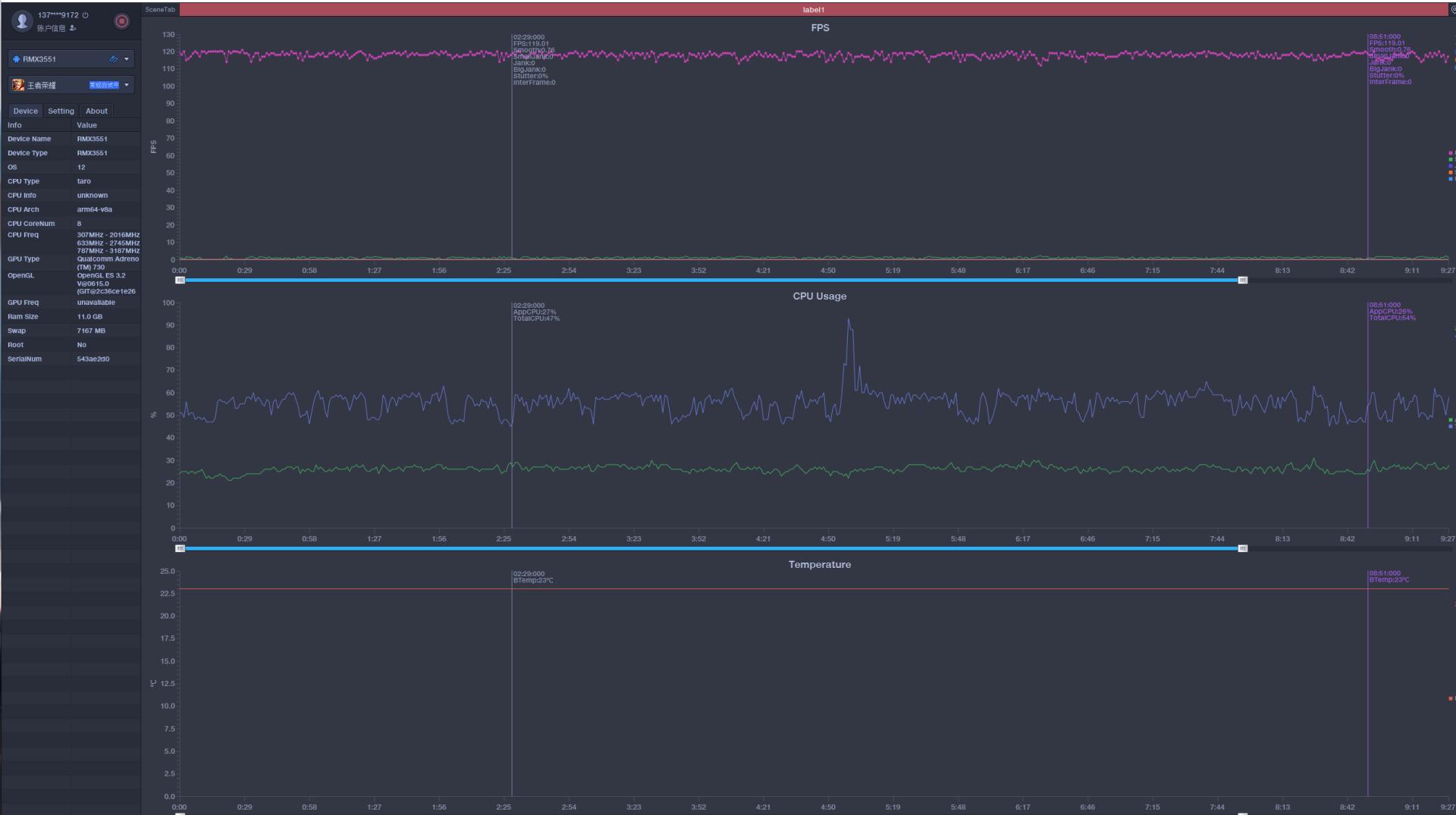
Task: Select the SceneTab tab
Action: click(160, 10)
